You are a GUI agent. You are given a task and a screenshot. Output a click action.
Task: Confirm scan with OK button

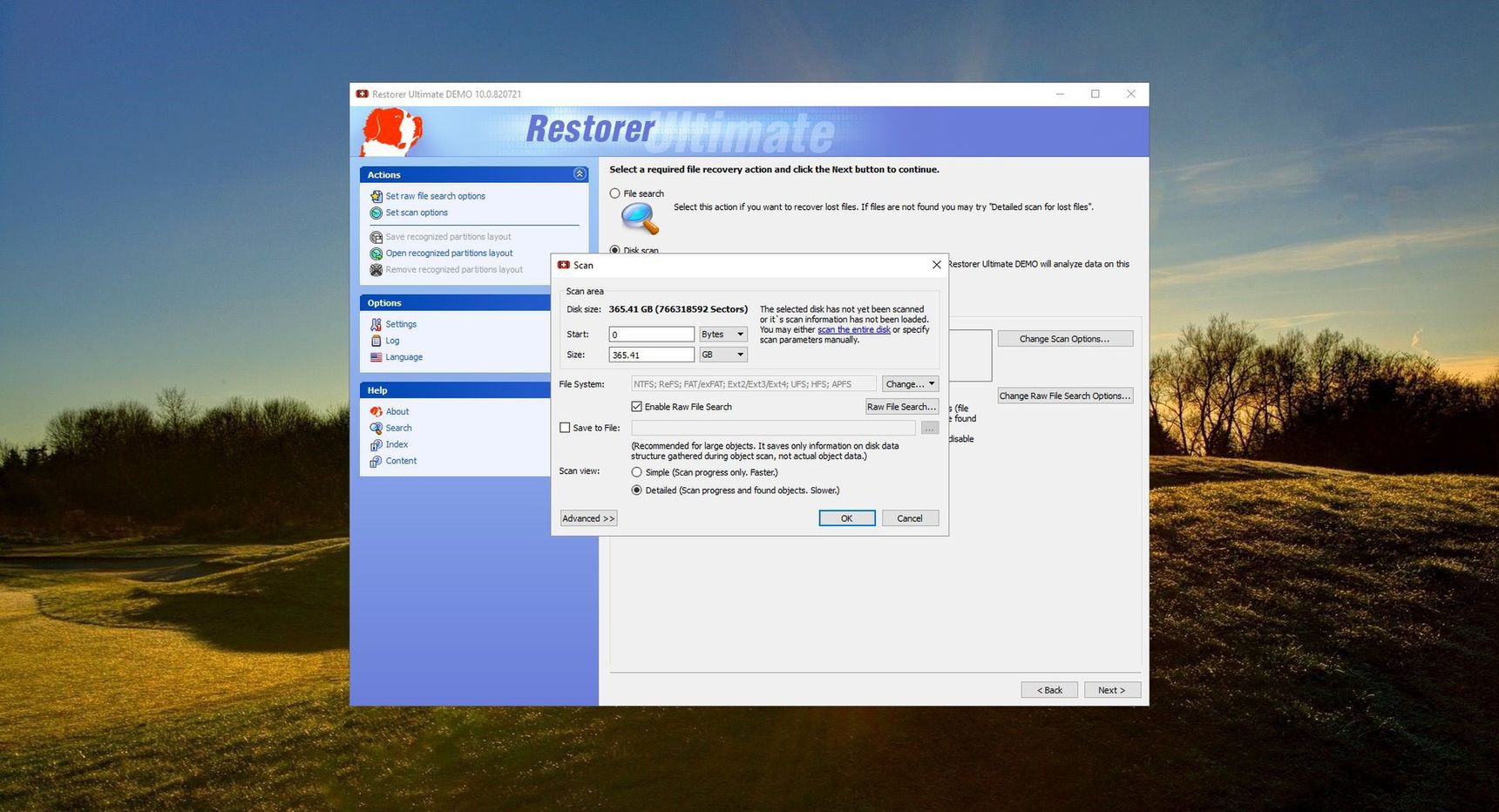pos(847,518)
